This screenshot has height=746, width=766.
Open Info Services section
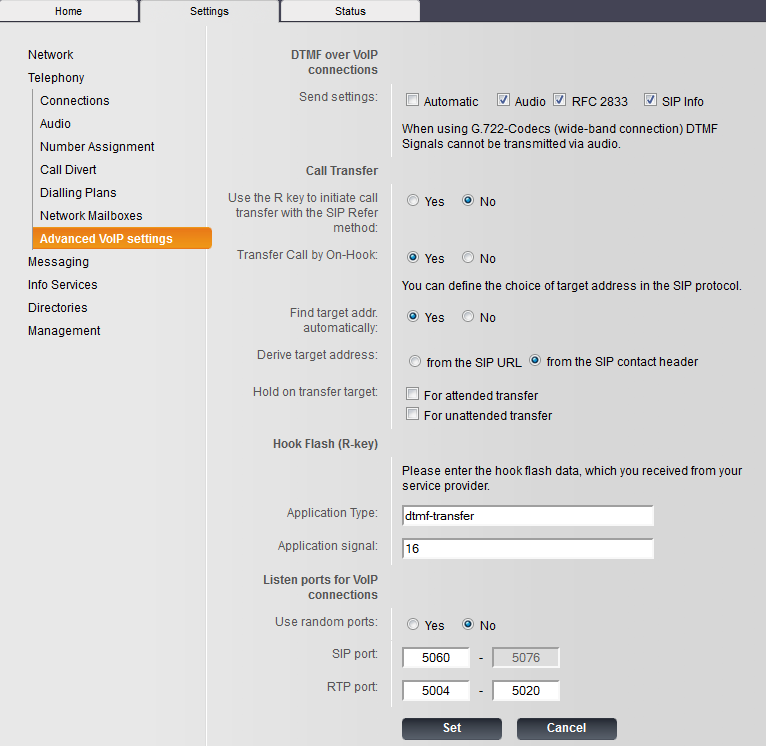click(63, 285)
